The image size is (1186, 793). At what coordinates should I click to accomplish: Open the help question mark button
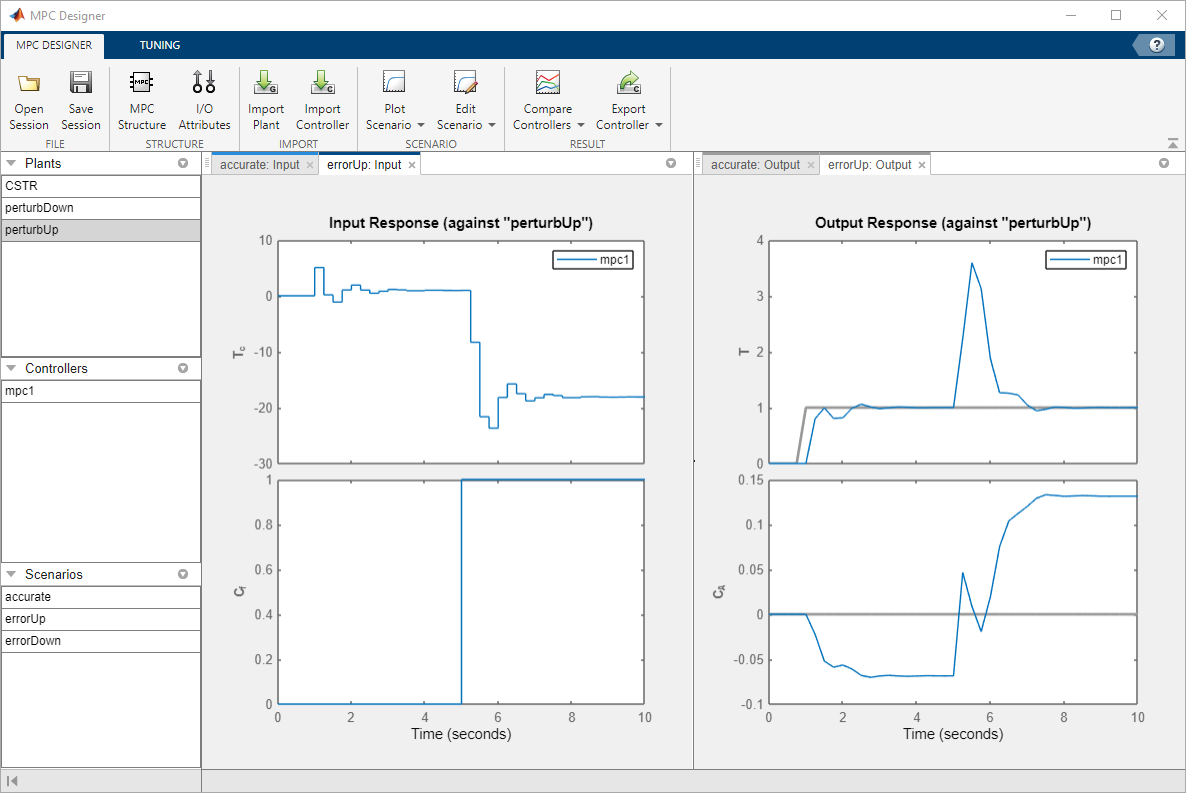click(1157, 45)
